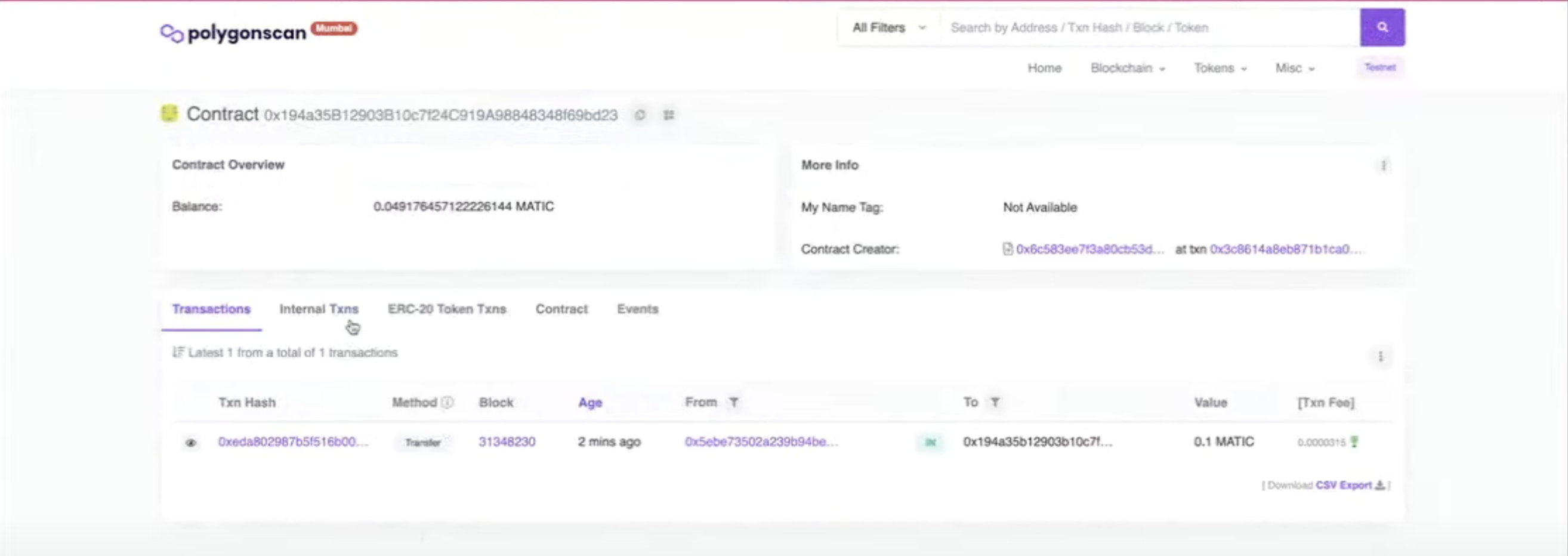Switch to the Internal Txns tab
1568x556 pixels.
[319, 309]
